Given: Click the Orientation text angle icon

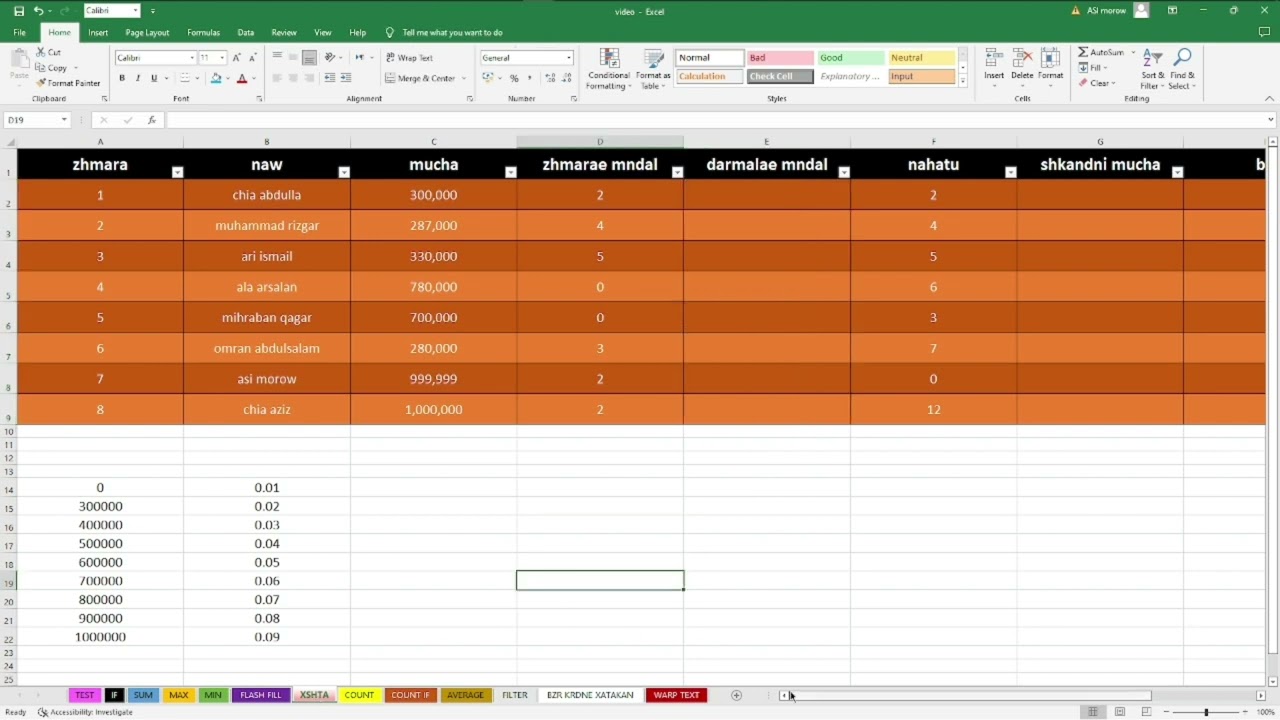Looking at the screenshot, I should 331,58.
